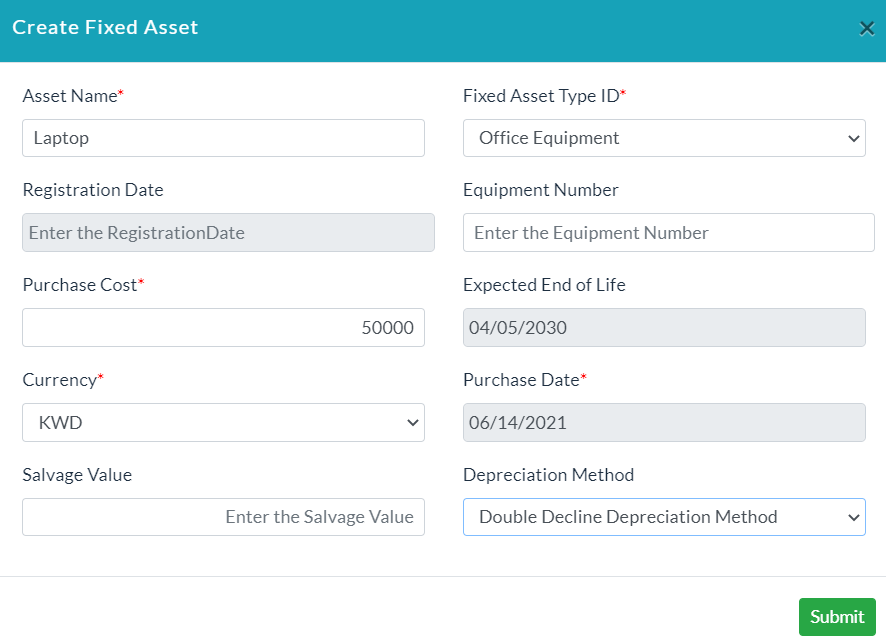
Task: Click the Create Fixed Asset title
Action: 105,28
